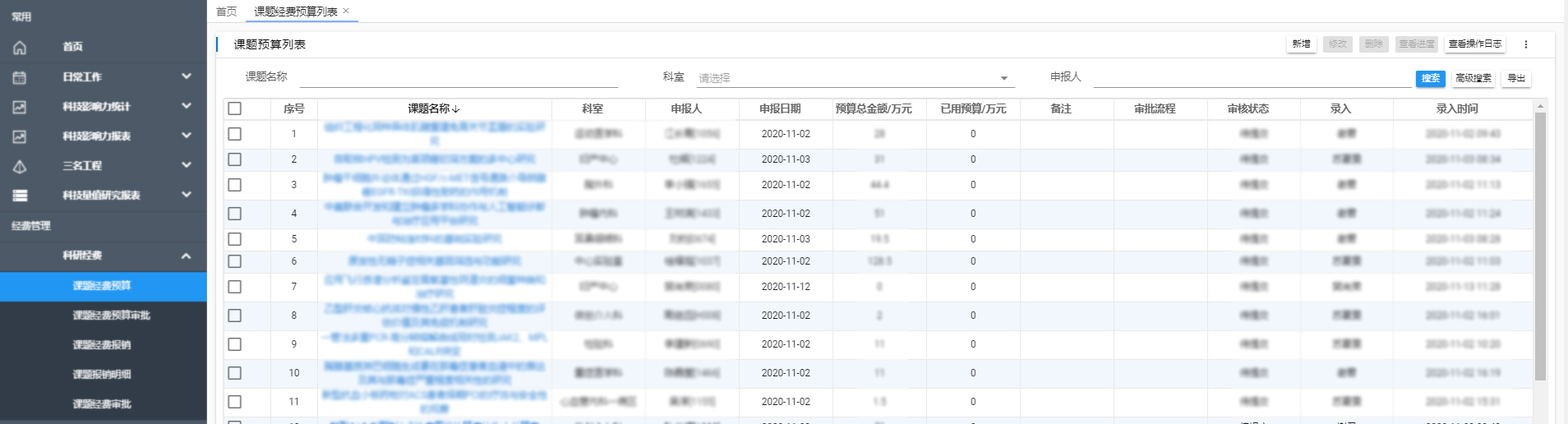Close the 课题经费预算列表 tab
Image resolution: width=1568 pixels, height=424 pixels.
click(x=346, y=12)
